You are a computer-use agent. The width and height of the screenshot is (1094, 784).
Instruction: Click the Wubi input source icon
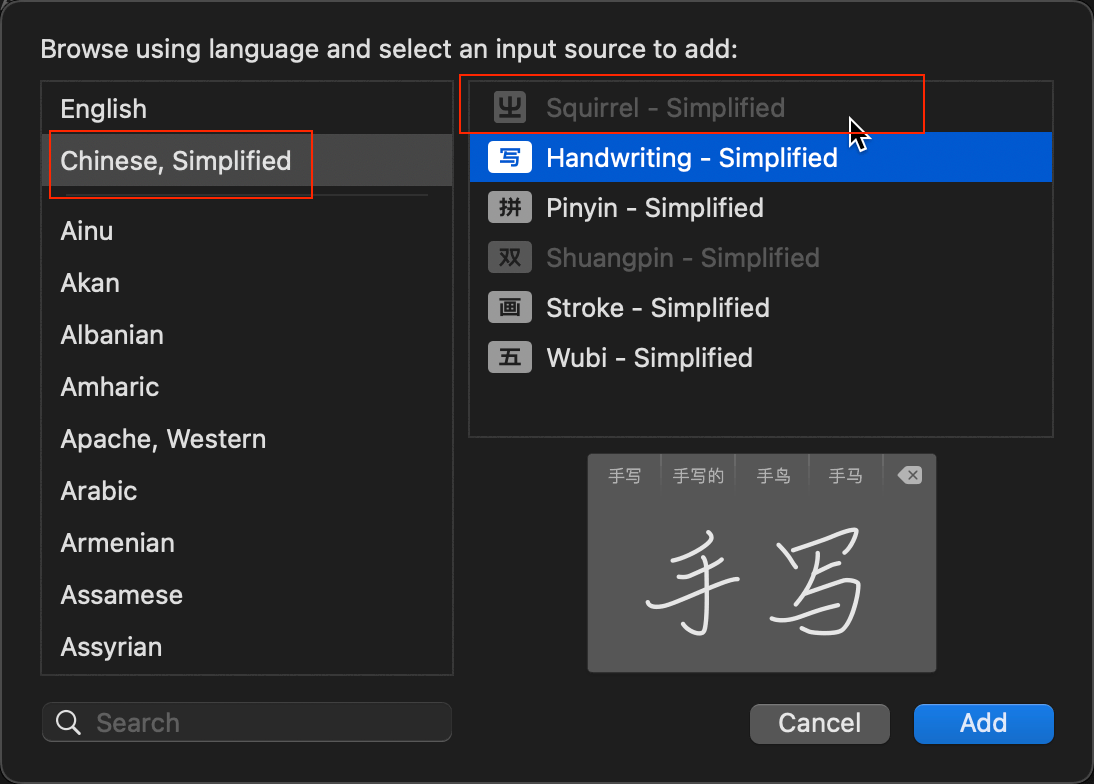click(x=510, y=358)
